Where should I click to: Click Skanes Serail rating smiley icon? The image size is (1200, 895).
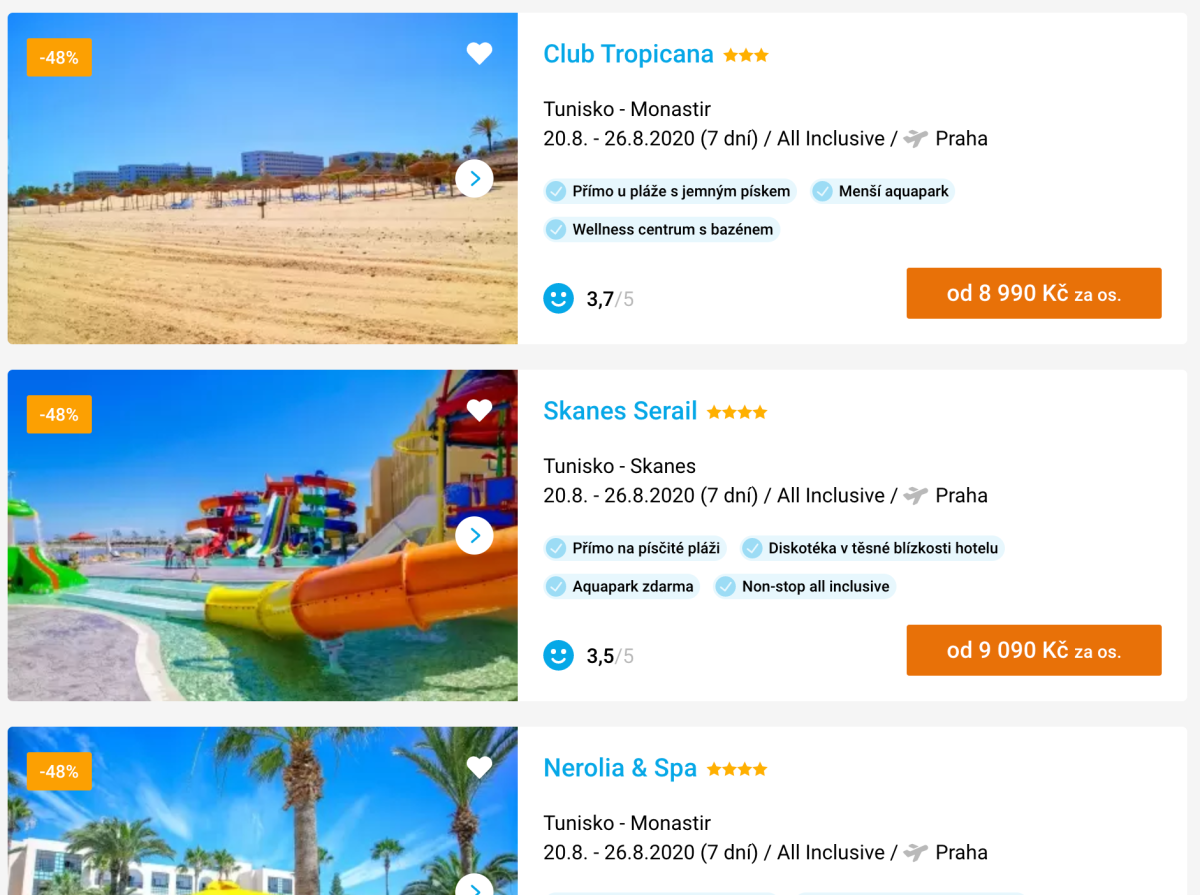coord(558,655)
